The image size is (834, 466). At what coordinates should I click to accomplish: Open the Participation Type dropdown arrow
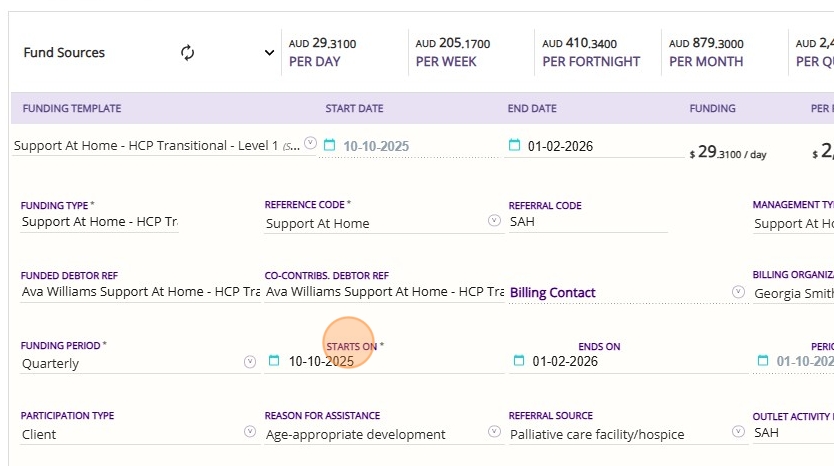point(250,432)
